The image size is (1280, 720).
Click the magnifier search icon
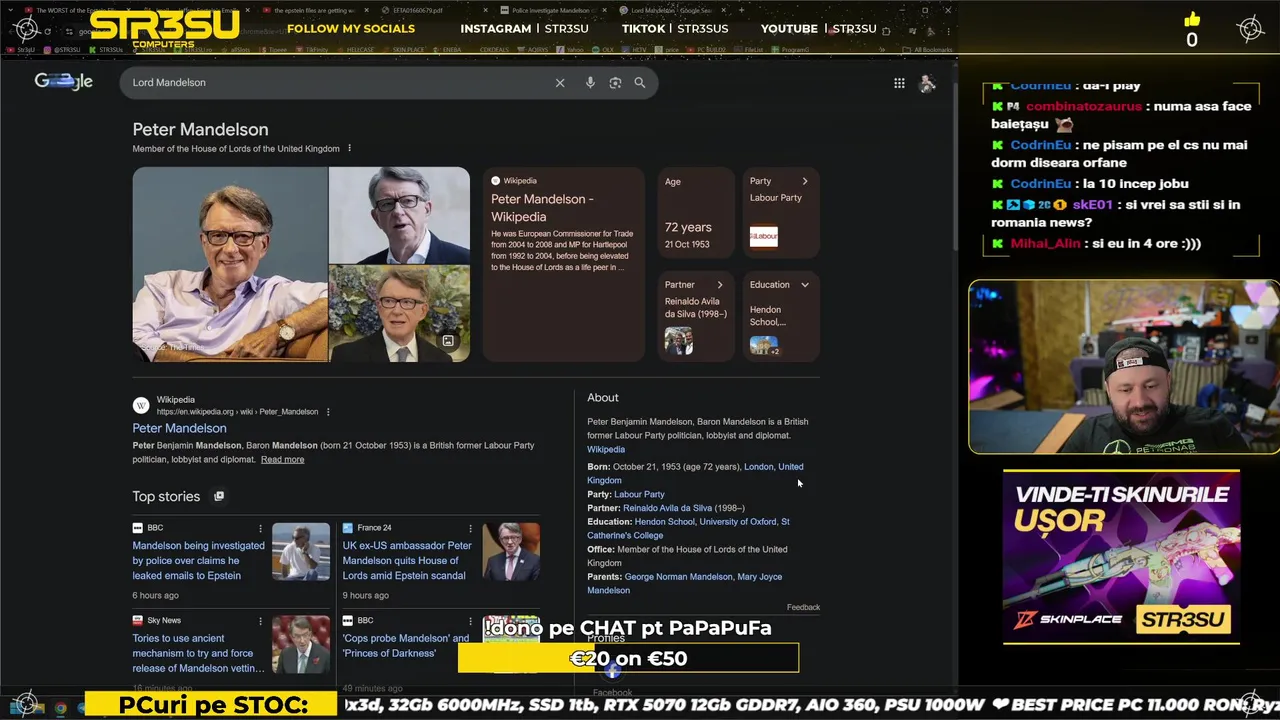[x=640, y=83]
